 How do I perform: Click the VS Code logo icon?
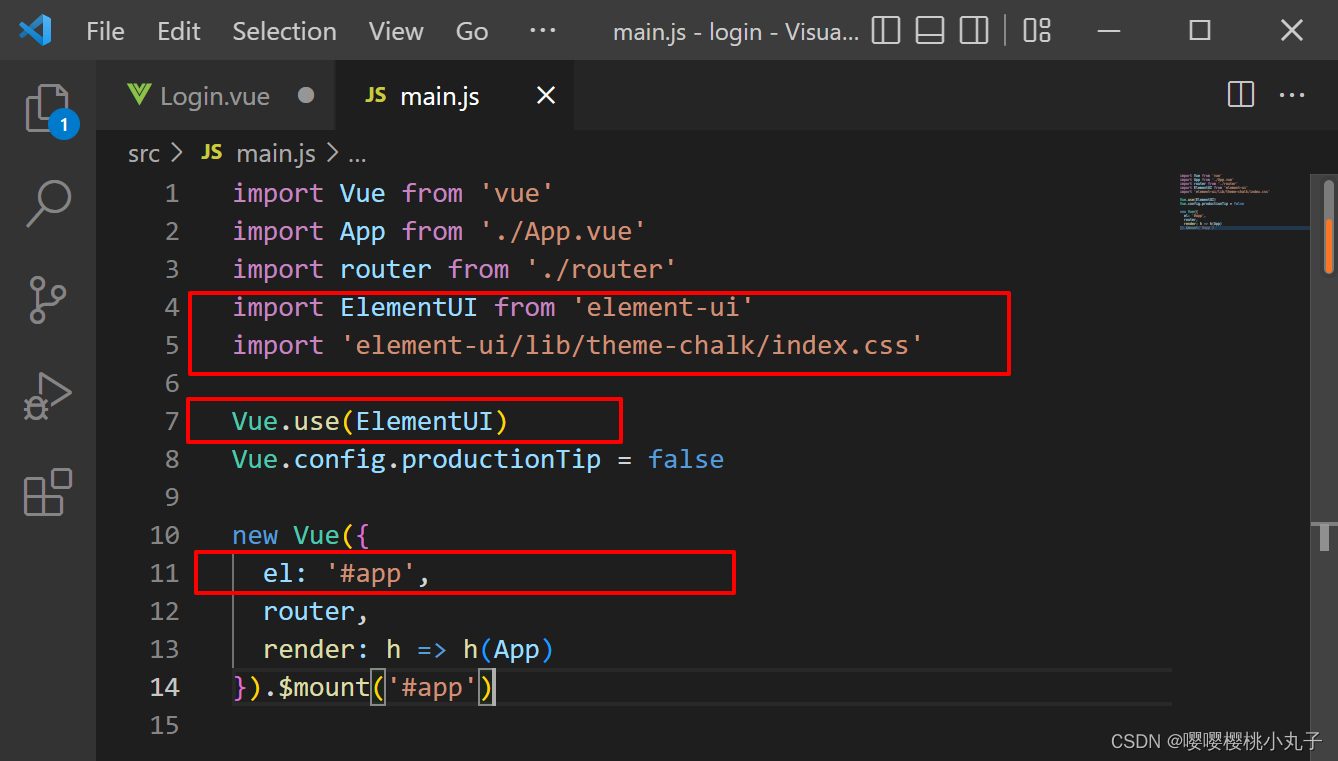coord(35,30)
